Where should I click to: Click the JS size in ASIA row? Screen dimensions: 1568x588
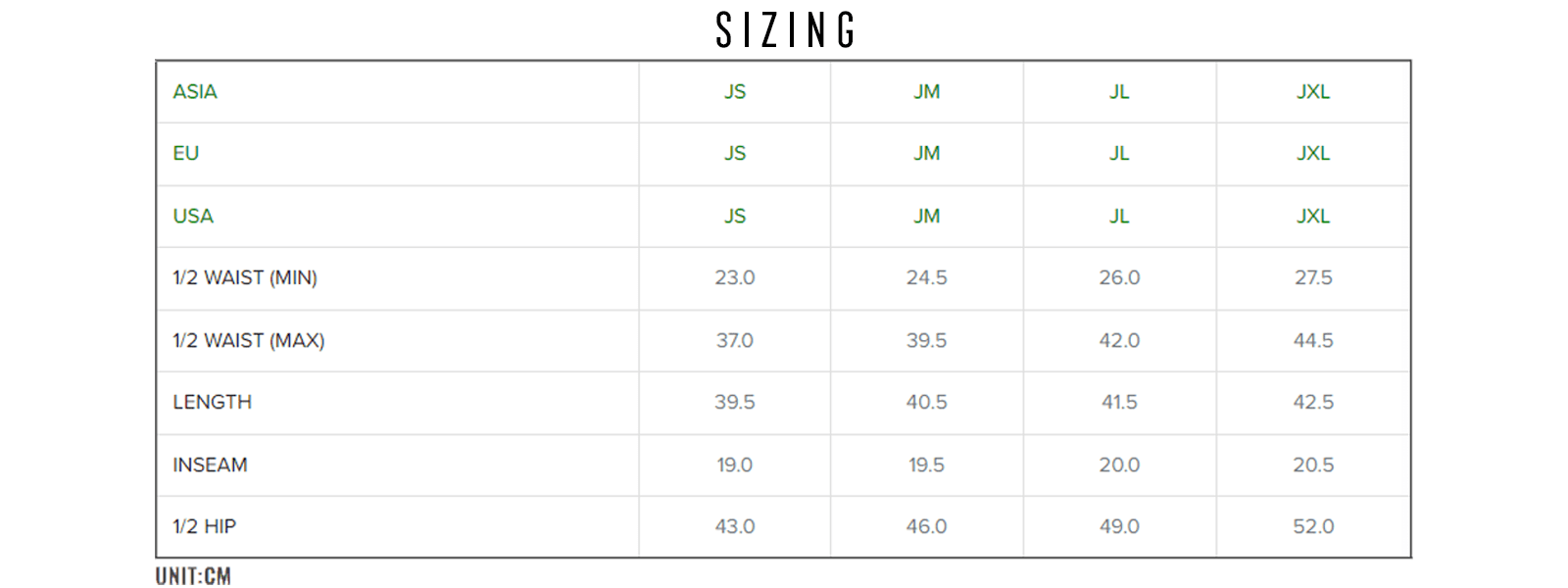click(735, 92)
